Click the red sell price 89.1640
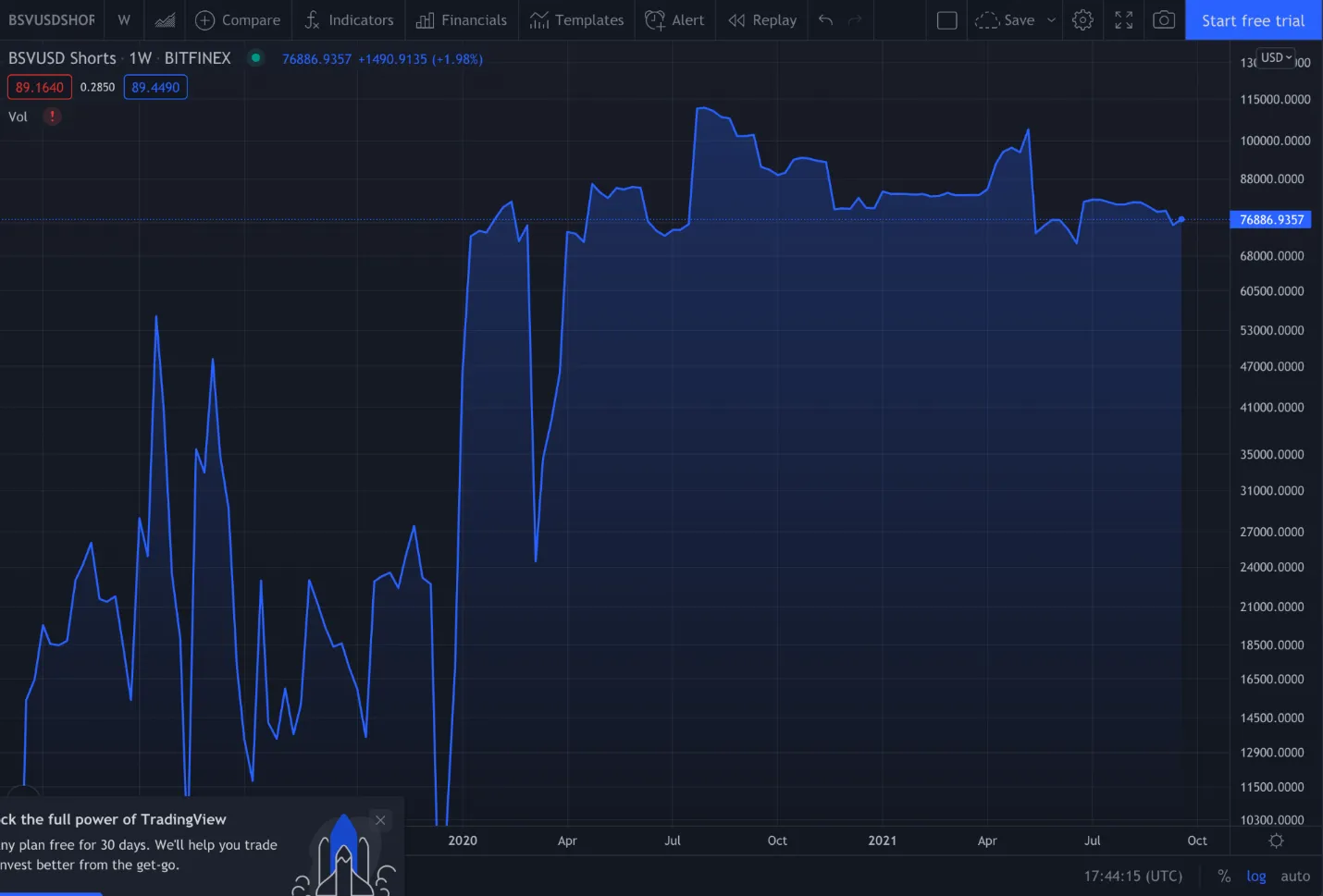The image size is (1323, 896). [x=40, y=87]
